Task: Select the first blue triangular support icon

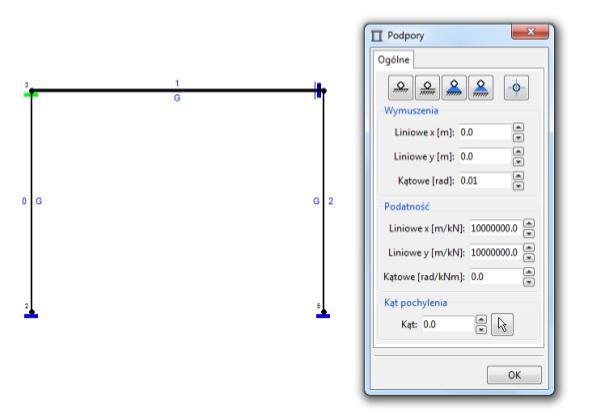Action: point(454,88)
